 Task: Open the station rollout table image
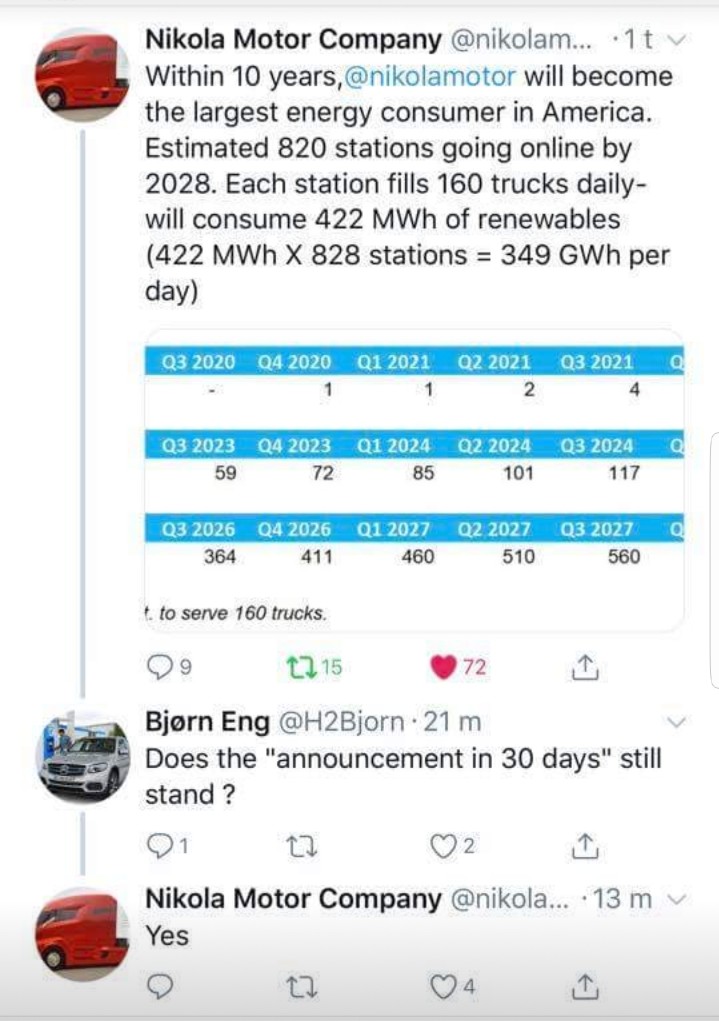(x=415, y=480)
